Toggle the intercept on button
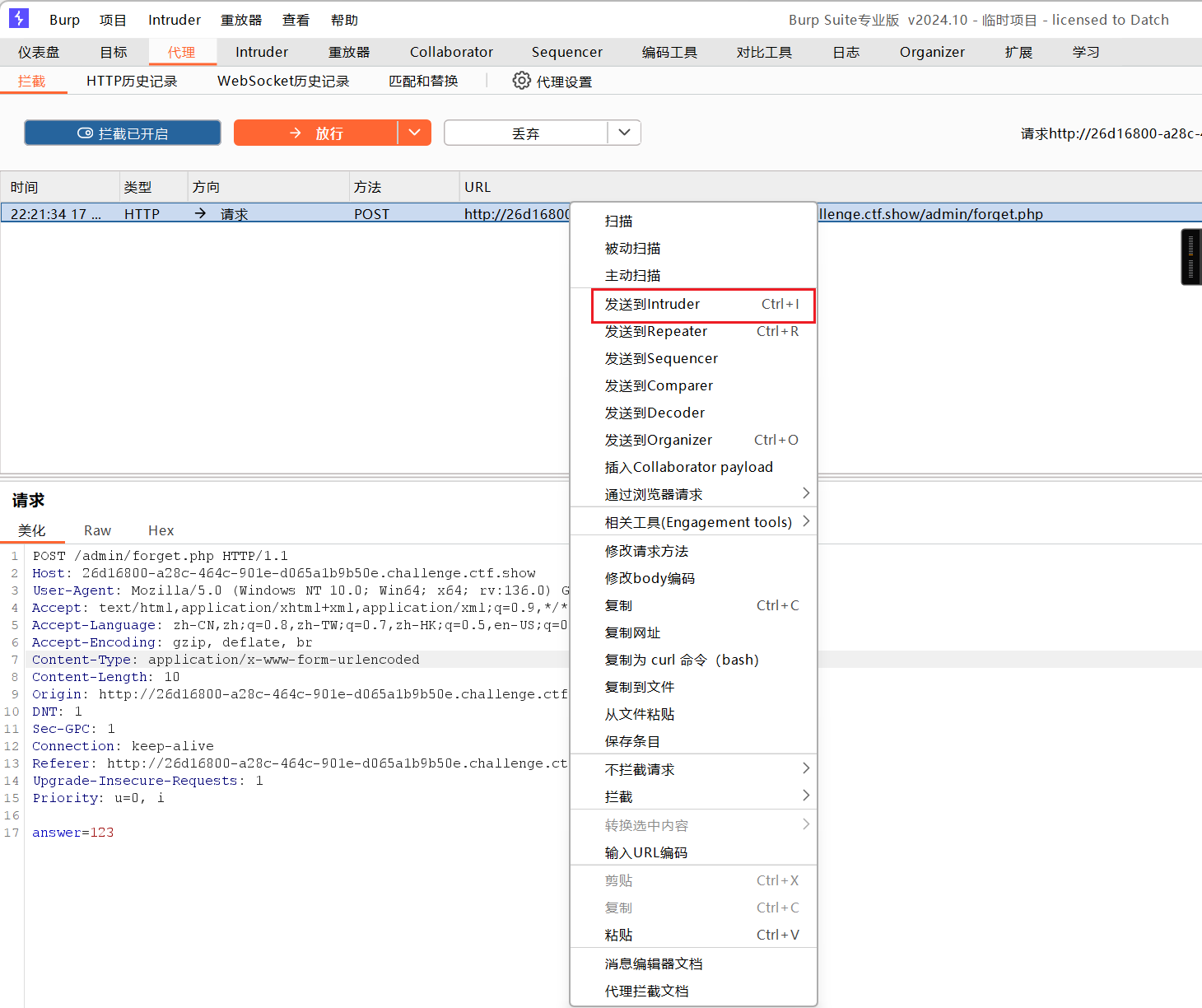1202x1008 pixels. tap(123, 133)
